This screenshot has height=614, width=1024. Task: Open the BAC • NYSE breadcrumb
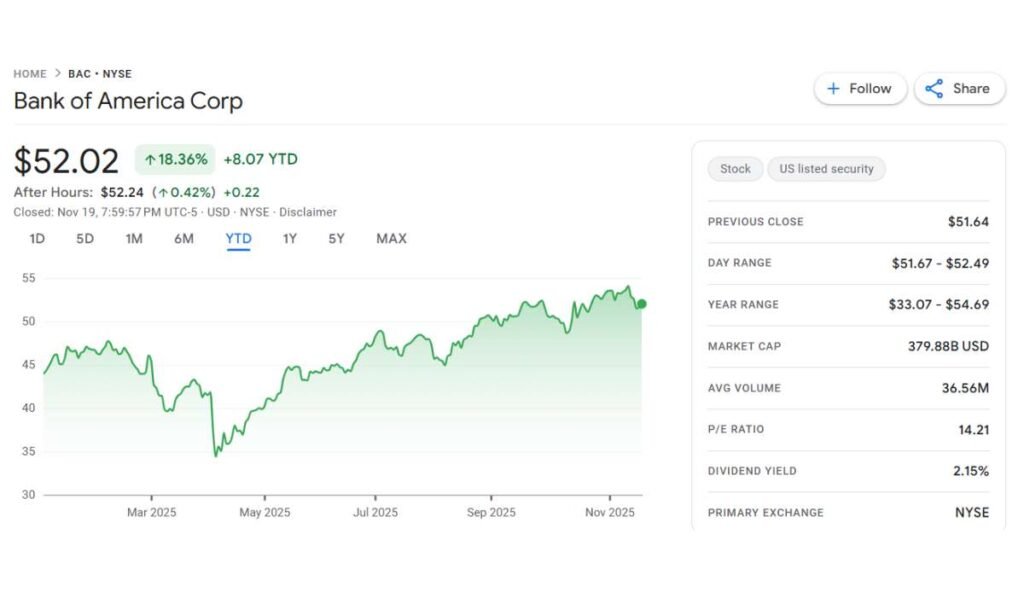(100, 74)
